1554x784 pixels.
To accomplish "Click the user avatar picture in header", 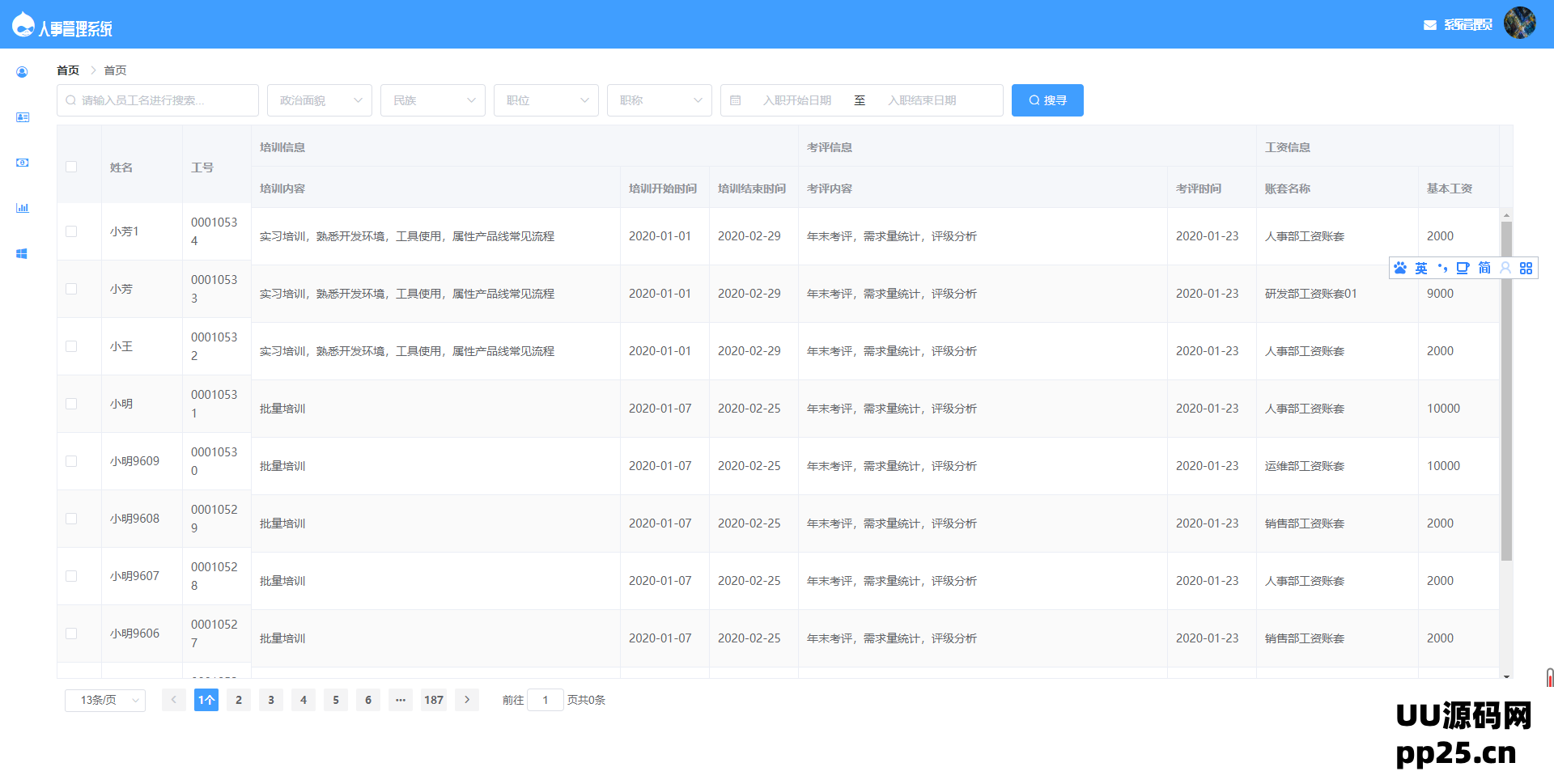I will pos(1519,23).
